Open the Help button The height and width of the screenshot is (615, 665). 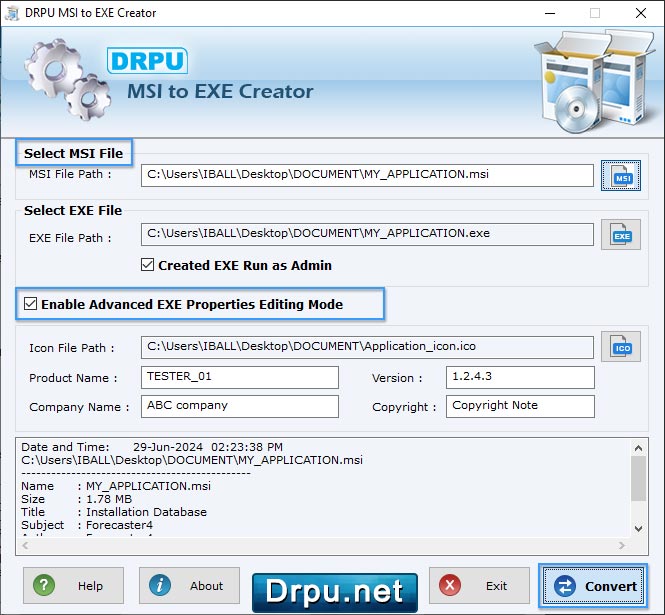point(73,585)
